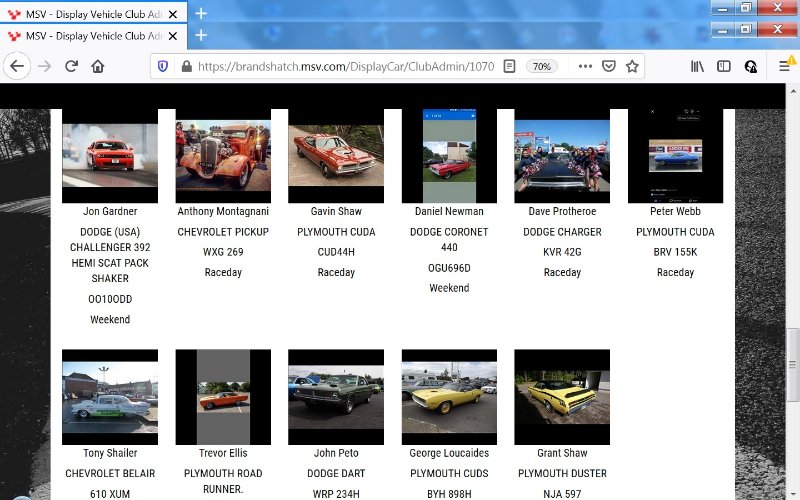
Task: Click the address bar URL field
Action: tap(340, 66)
